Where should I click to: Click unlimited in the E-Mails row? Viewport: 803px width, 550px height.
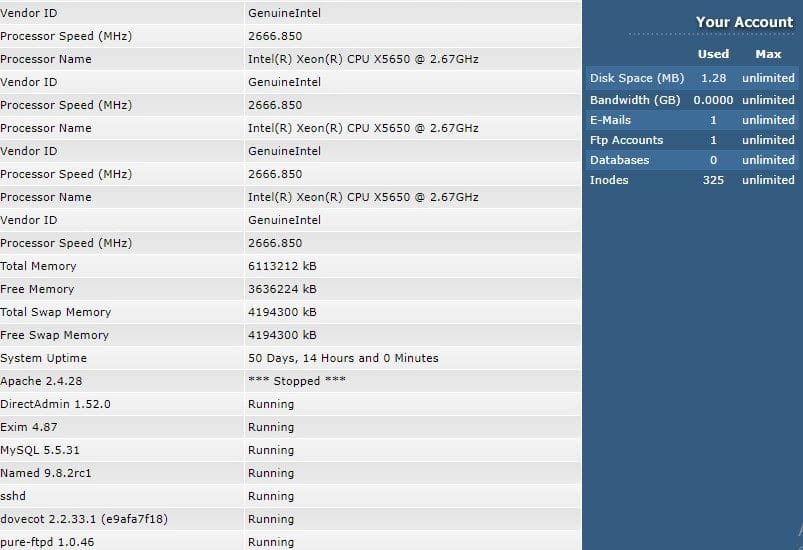click(x=768, y=120)
